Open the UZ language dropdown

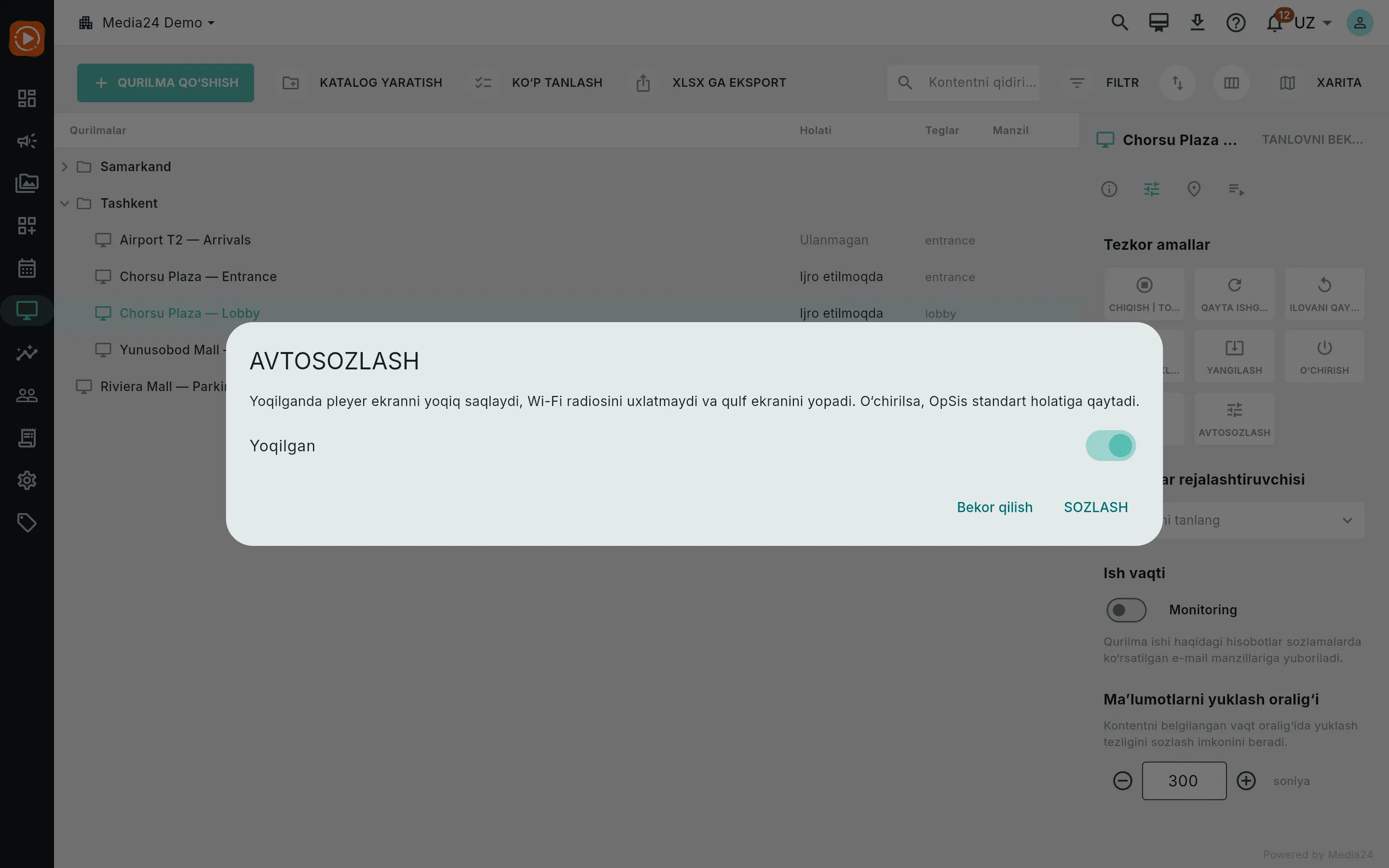[1313, 23]
